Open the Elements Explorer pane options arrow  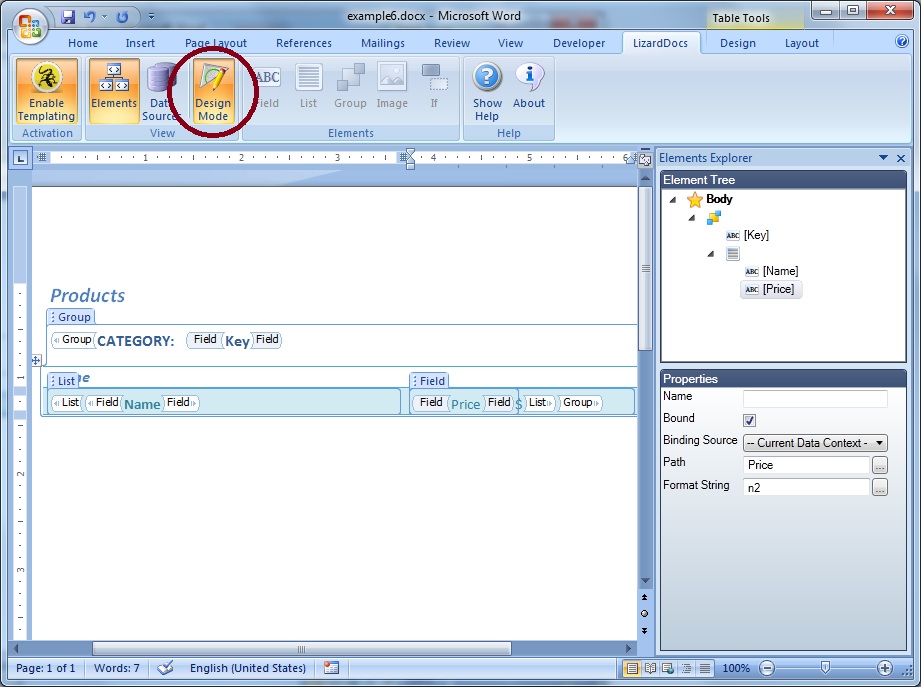pyautogui.click(x=883, y=157)
